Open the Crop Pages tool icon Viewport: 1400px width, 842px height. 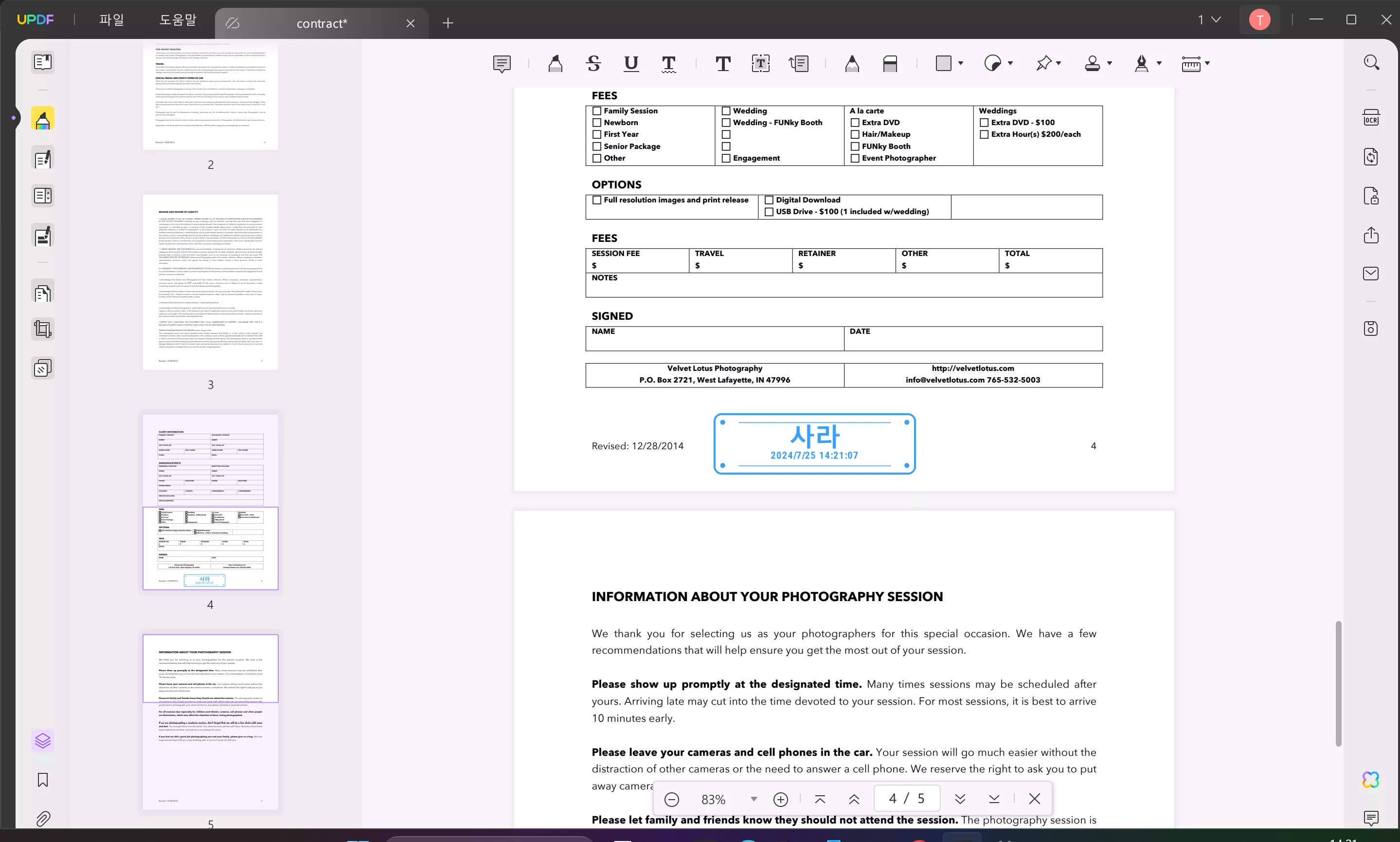click(x=42, y=329)
